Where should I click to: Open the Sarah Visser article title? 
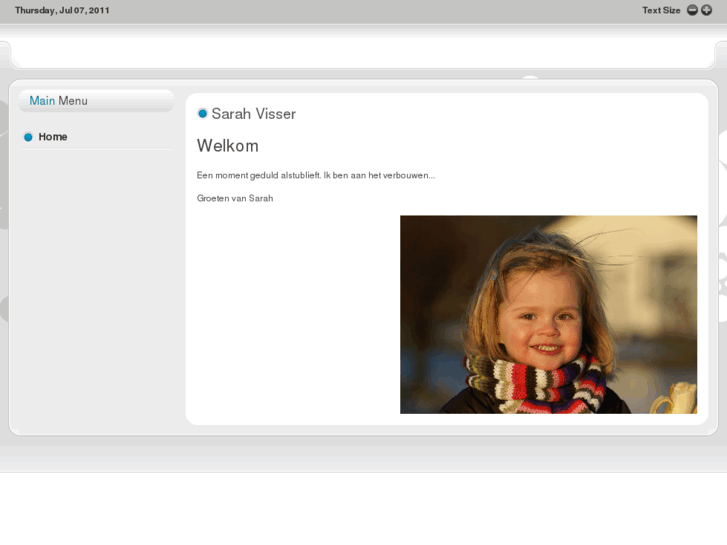pos(254,114)
